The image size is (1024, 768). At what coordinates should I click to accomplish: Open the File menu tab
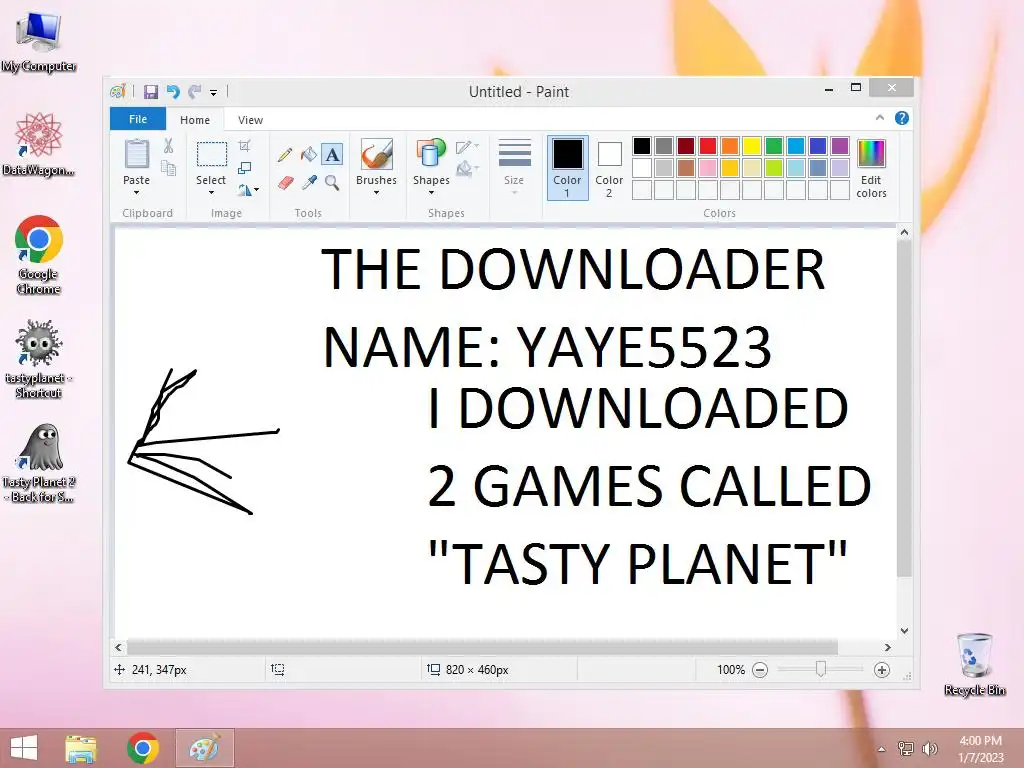tap(138, 119)
